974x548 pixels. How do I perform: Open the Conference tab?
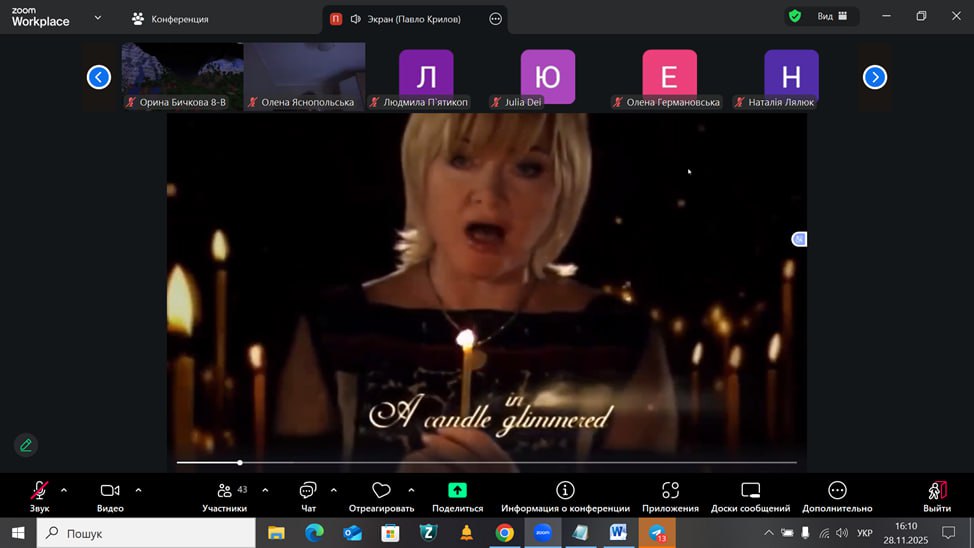tap(170, 19)
